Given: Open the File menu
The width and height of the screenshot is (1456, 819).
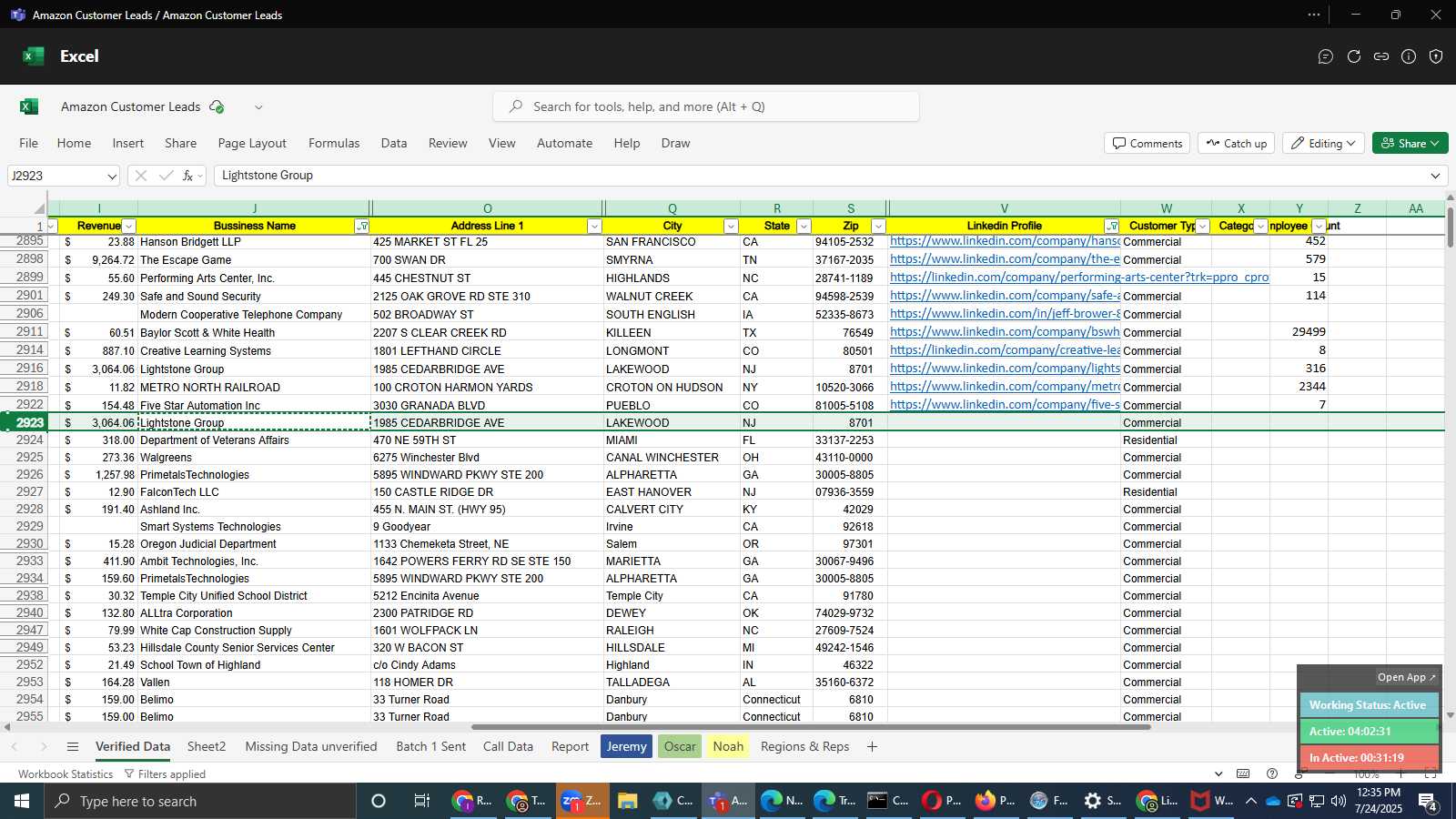Looking at the screenshot, I should coord(29,143).
